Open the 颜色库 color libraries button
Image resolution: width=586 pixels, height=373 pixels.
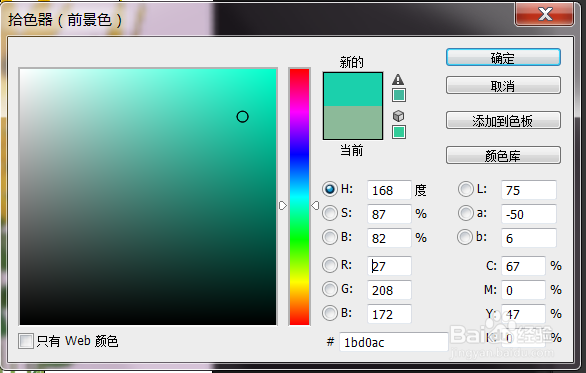coord(503,155)
